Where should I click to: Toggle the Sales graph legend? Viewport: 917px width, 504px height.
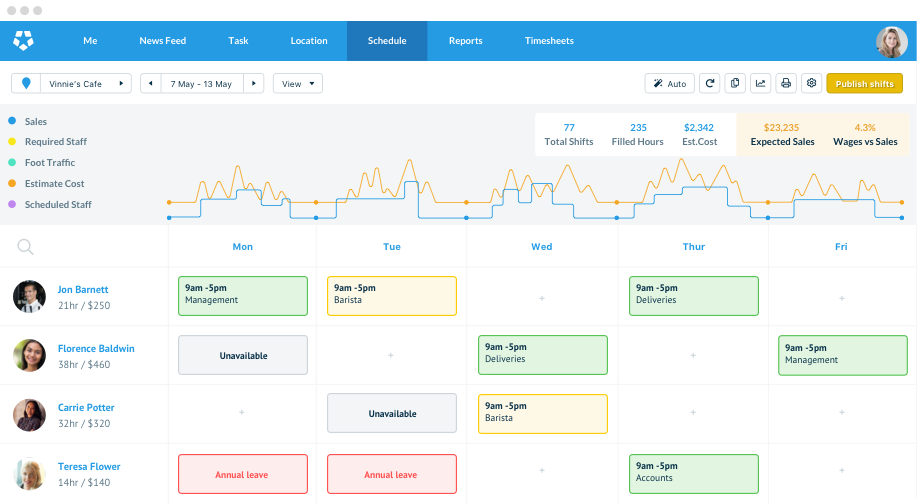(x=36, y=121)
